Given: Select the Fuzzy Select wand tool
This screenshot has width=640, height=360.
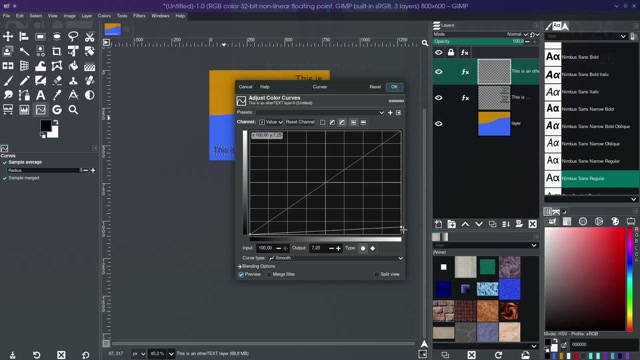Looking at the screenshot, I should coord(24,51).
